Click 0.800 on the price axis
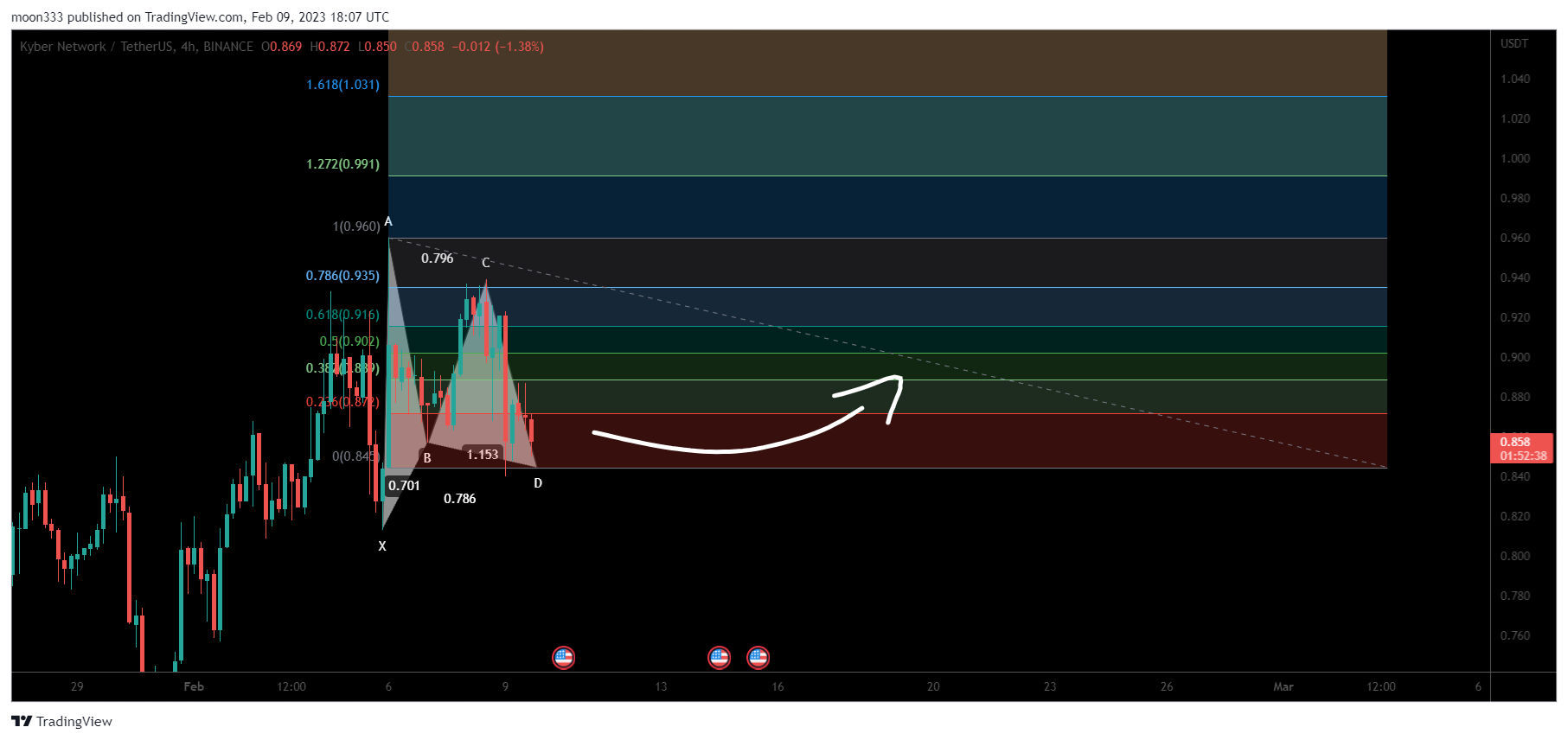The image size is (1568, 740). [1515, 556]
